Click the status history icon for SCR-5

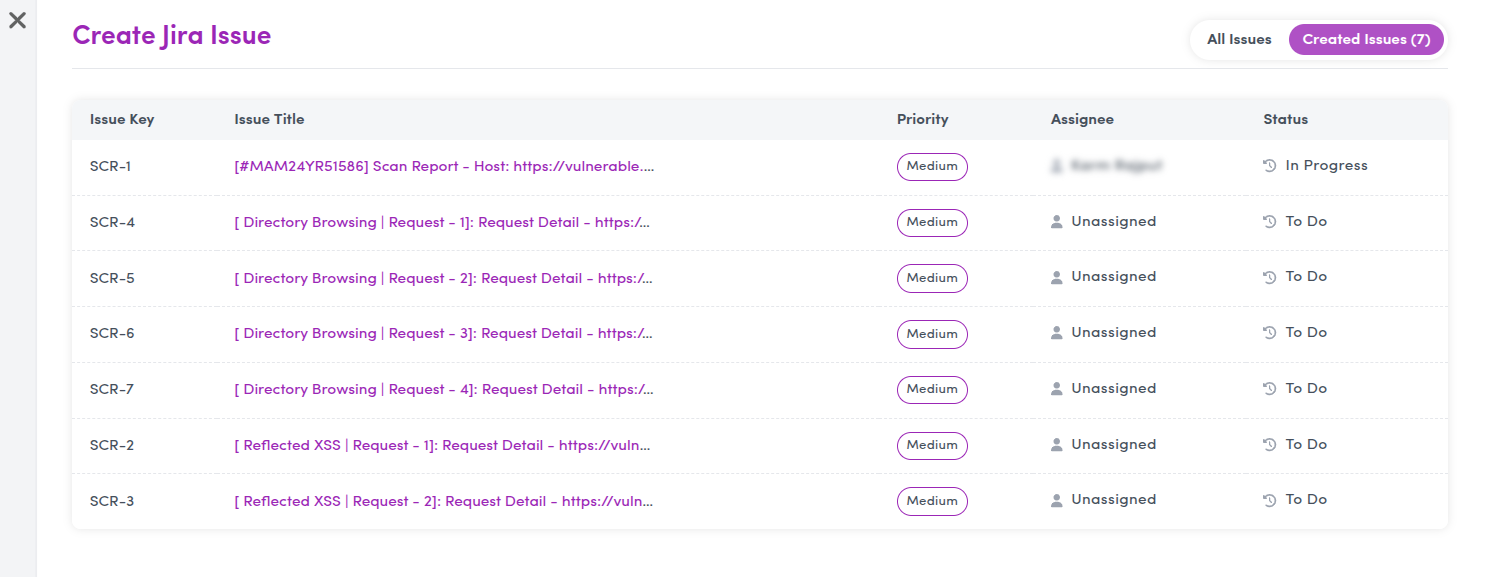(x=1270, y=277)
